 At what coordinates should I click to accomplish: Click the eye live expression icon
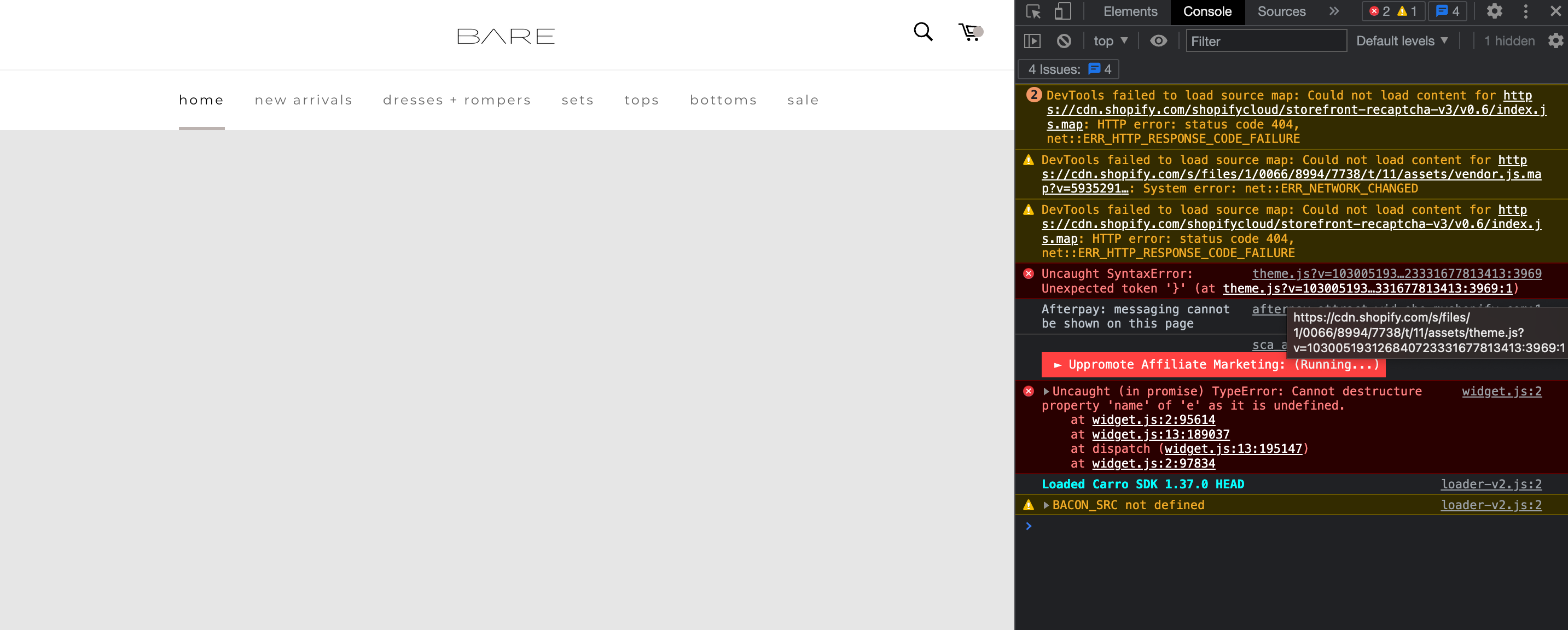click(1158, 41)
